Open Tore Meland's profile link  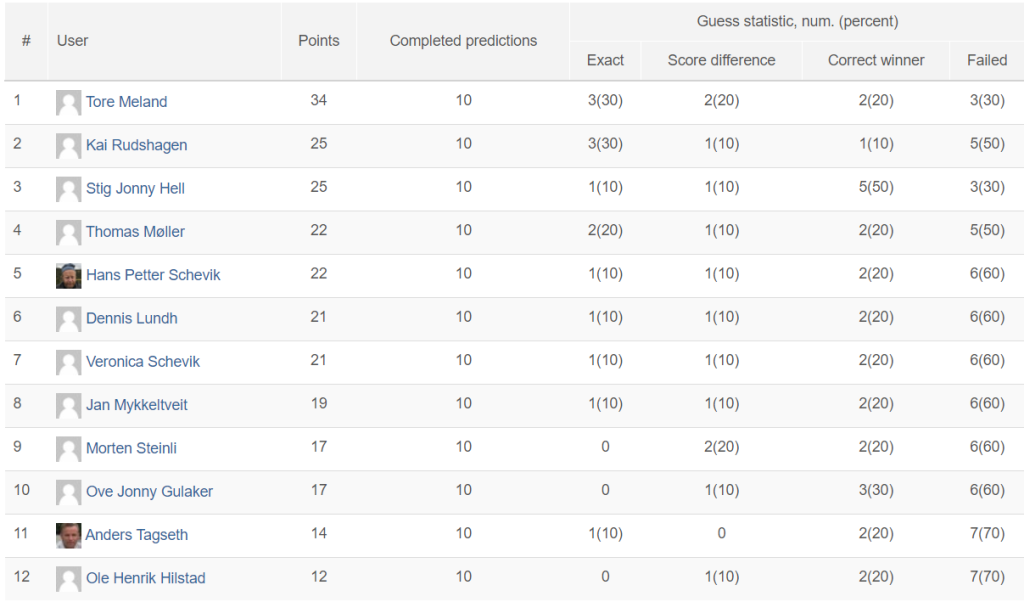[x=126, y=102]
